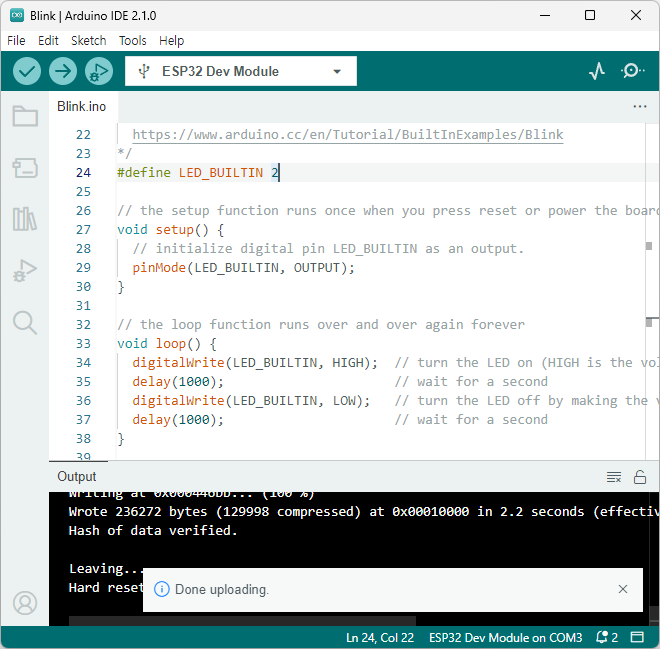Viewport: 660px width, 649px height.
Task: Click the 'Wrote 236272 bytes' output line
Action: pos(362,511)
